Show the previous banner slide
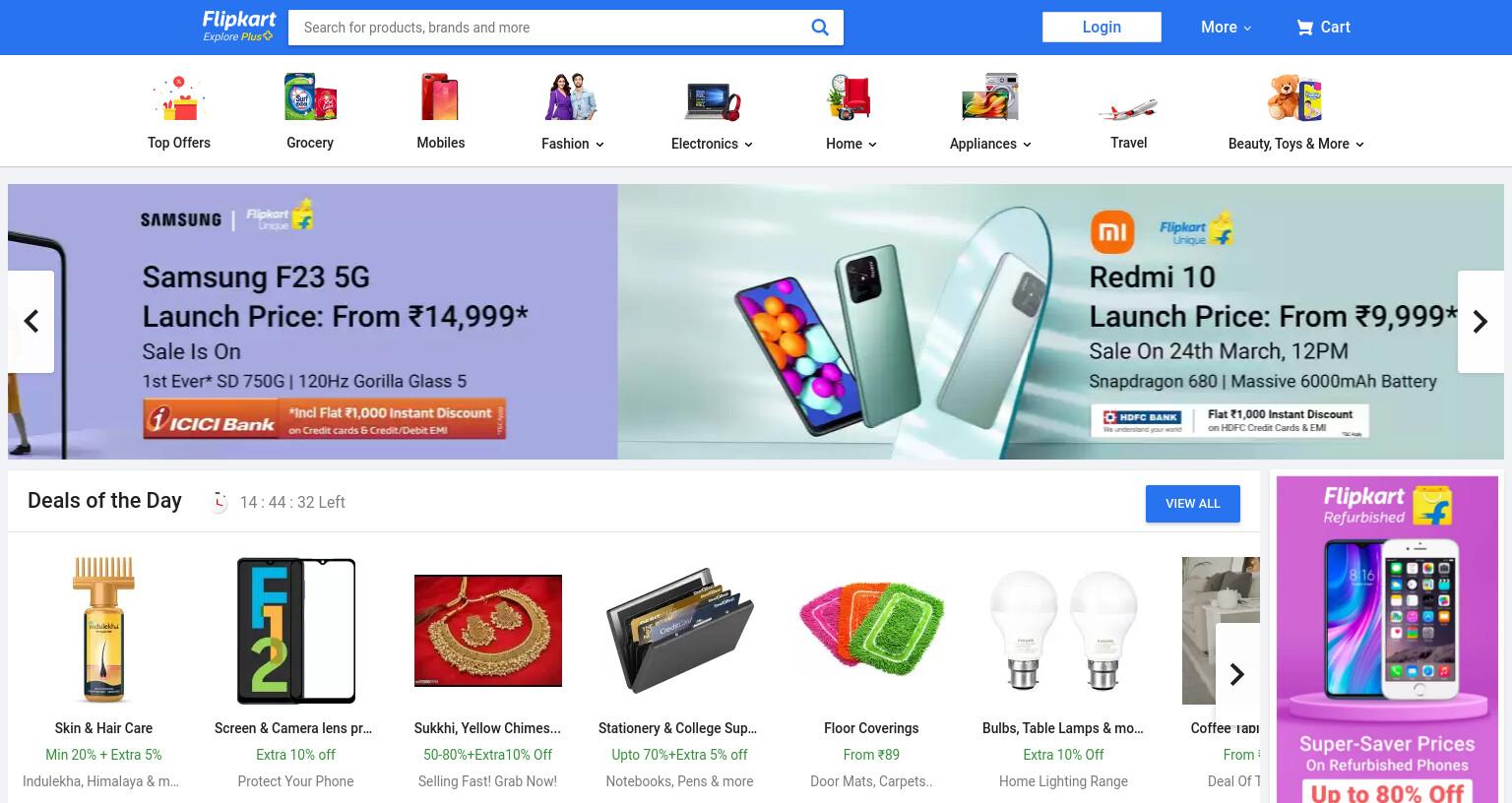 (x=31, y=322)
